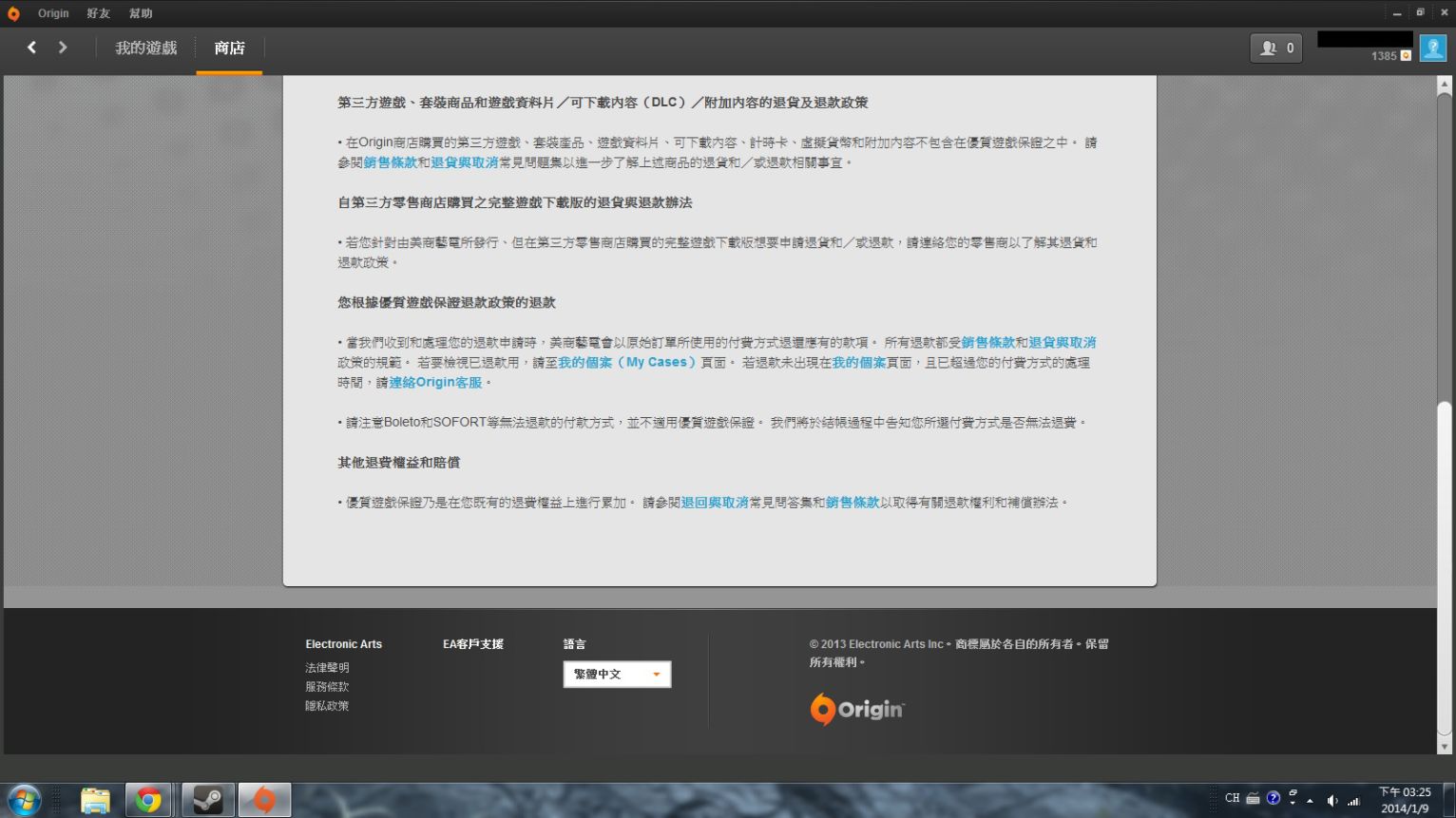Click the Origin logo icon in title bar
This screenshot has width=1456, height=818.
pos(13,13)
